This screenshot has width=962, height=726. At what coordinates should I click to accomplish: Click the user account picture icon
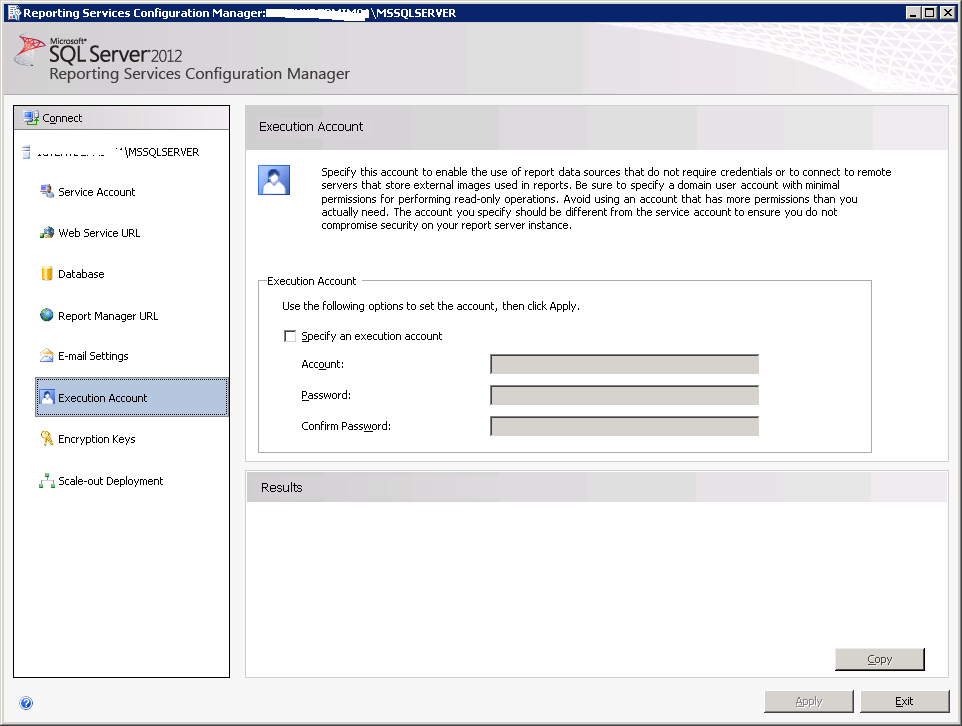273,179
